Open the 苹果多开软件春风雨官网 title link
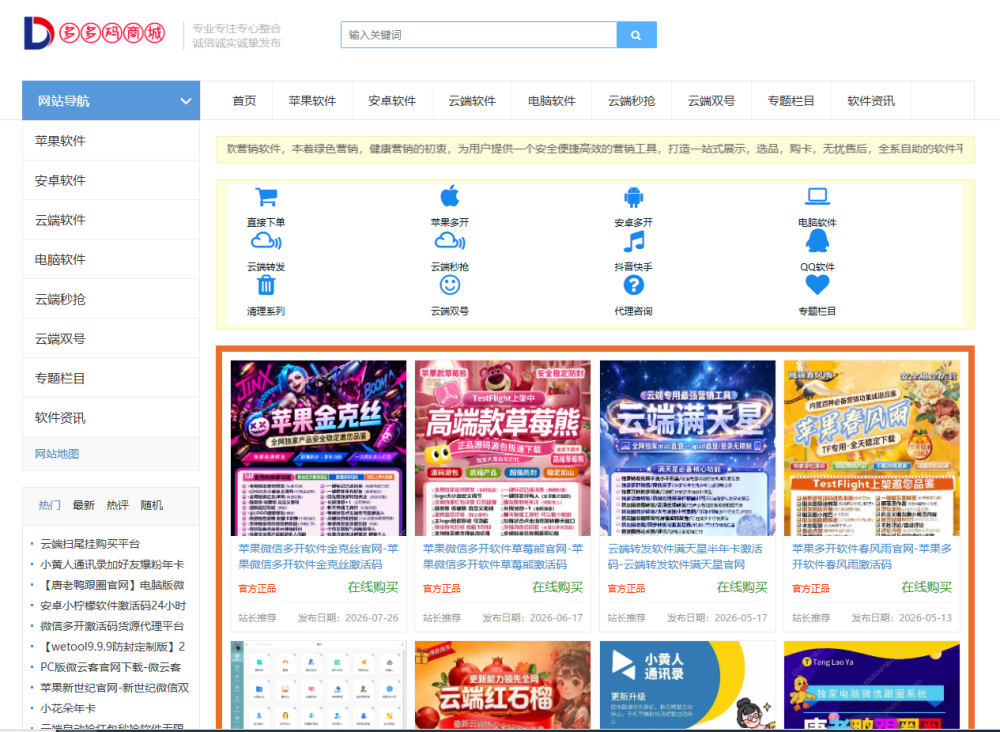This screenshot has width=1000, height=732. (x=872, y=556)
